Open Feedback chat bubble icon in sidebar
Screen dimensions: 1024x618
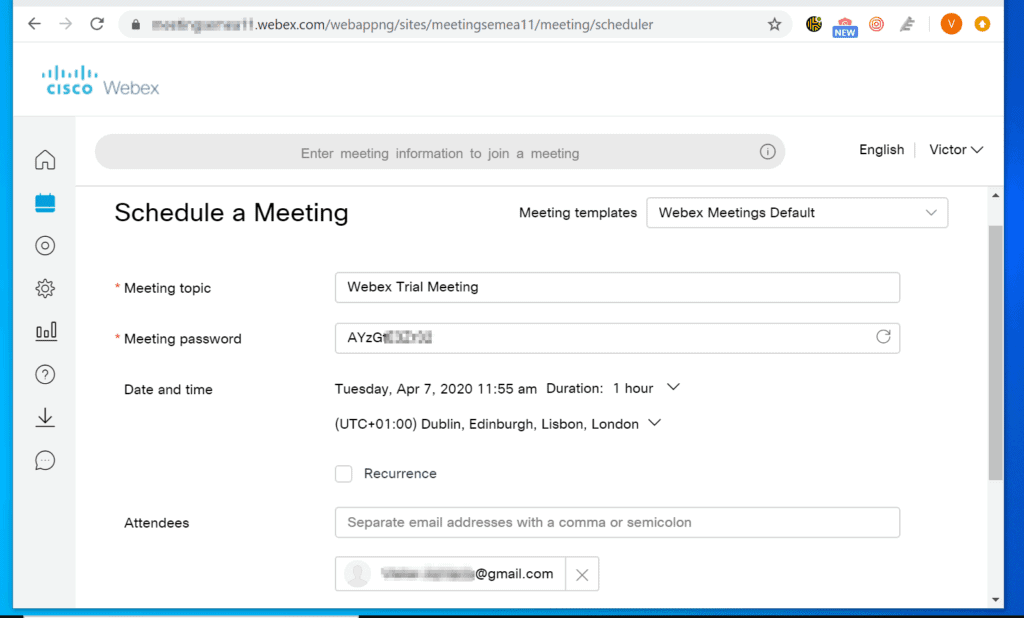[45, 461]
